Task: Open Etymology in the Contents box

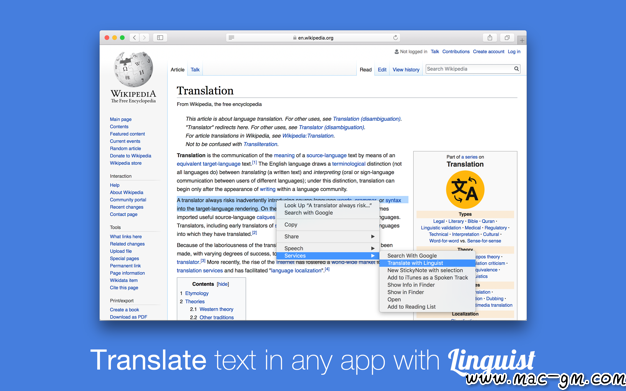Action: pos(197,293)
